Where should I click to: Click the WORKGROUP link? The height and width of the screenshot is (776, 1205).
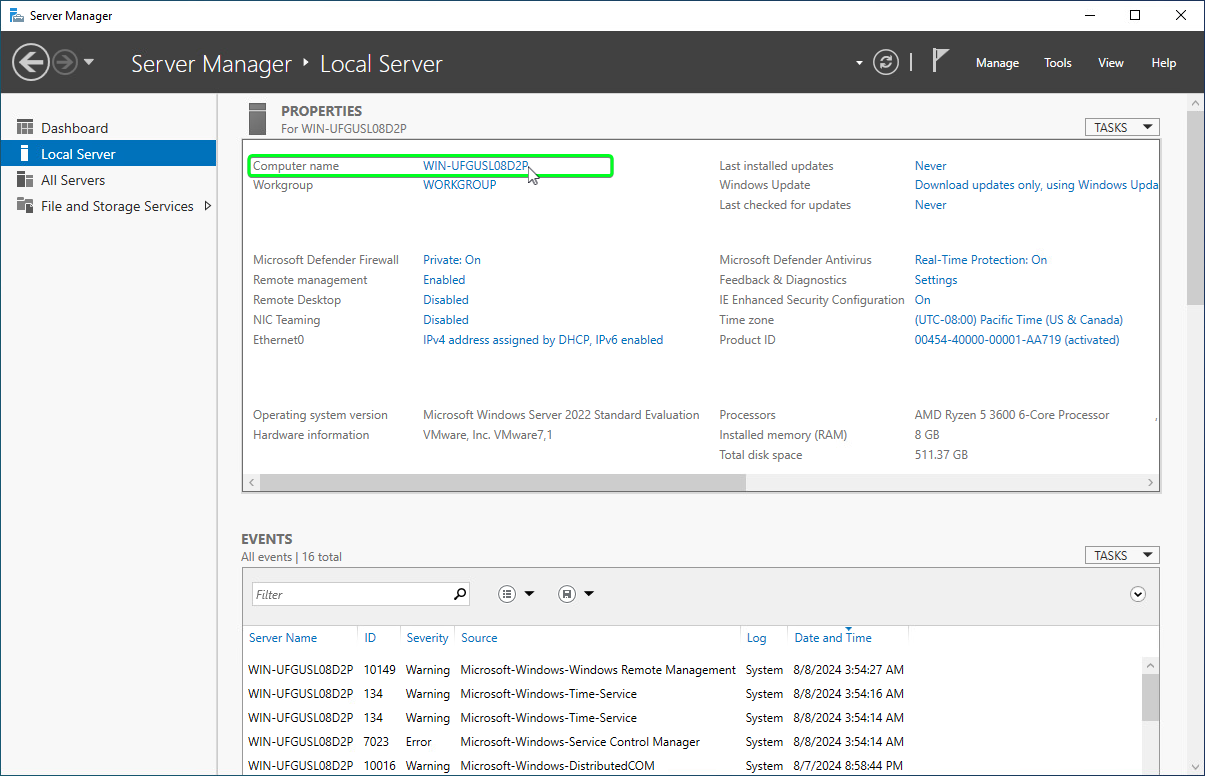[x=460, y=185]
